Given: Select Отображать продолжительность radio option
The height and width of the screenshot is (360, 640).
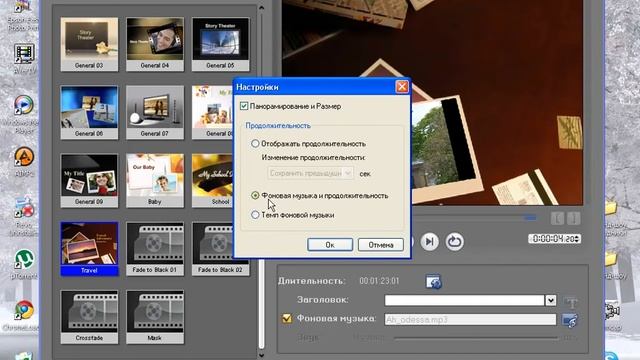Looking at the screenshot, I should point(255,144).
